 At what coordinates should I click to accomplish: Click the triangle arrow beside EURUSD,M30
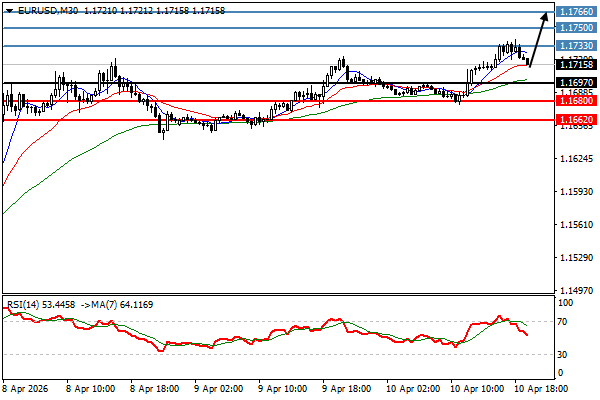pyautogui.click(x=9, y=9)
